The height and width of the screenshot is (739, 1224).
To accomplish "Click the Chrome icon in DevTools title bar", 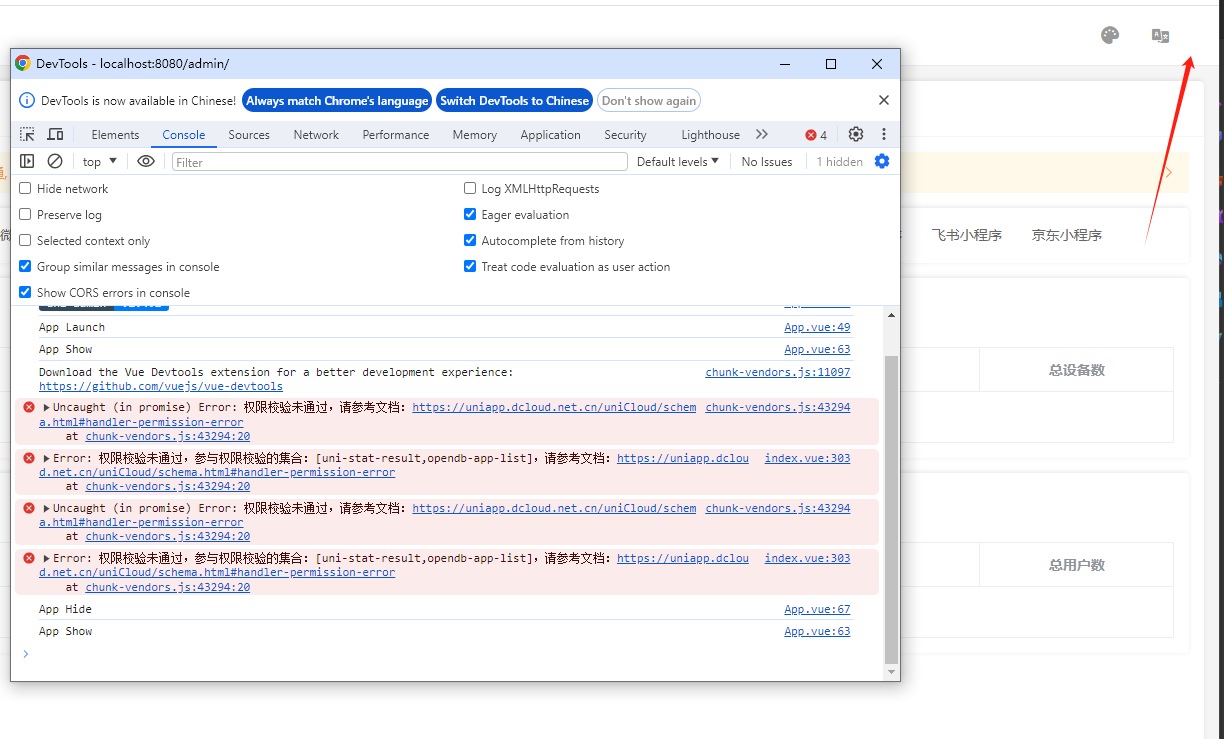I will point(23,63).
